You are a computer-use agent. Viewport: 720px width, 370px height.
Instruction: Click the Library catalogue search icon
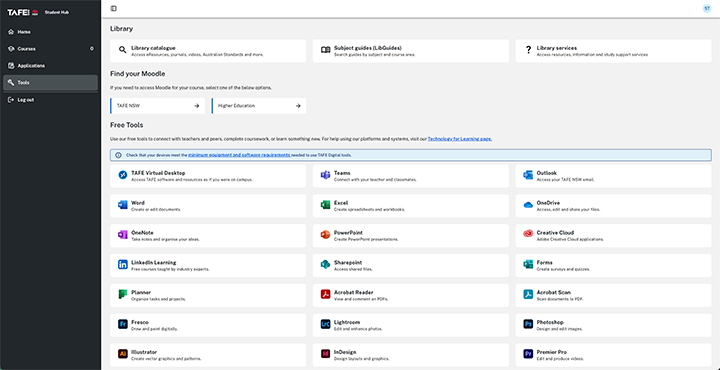(x=123, y=50)
